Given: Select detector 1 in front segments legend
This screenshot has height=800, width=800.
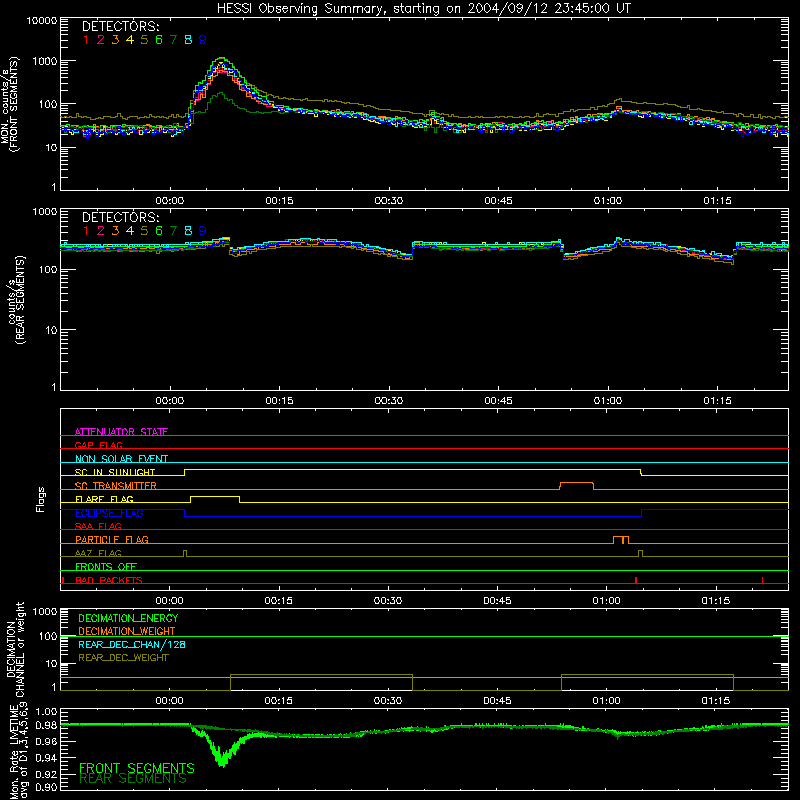Looking at the screenshot, I should [86, 40].
